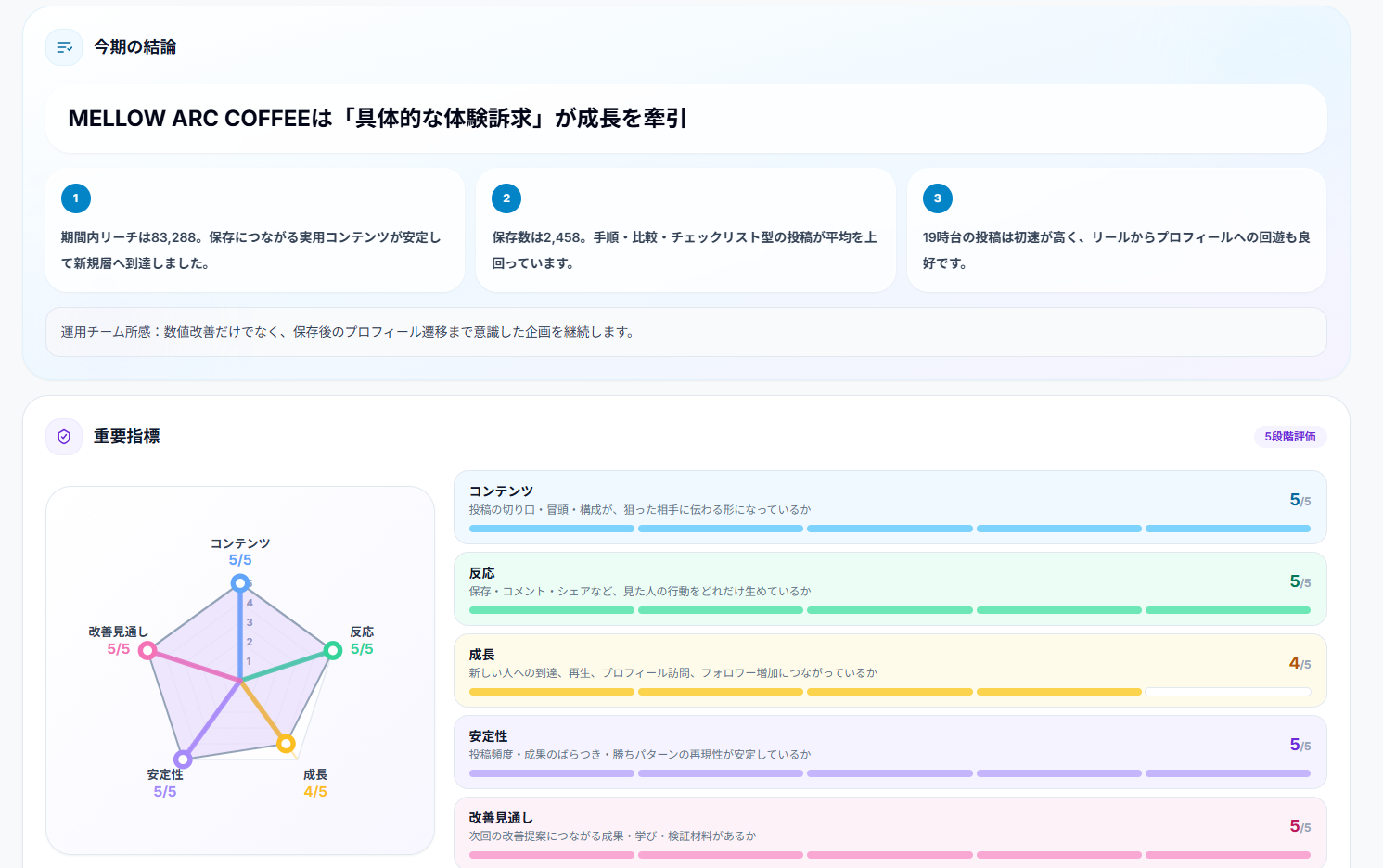
Task: Click the 5/5 score in 反応 card
Action: pyautogui.click(x=1300, y=581)
